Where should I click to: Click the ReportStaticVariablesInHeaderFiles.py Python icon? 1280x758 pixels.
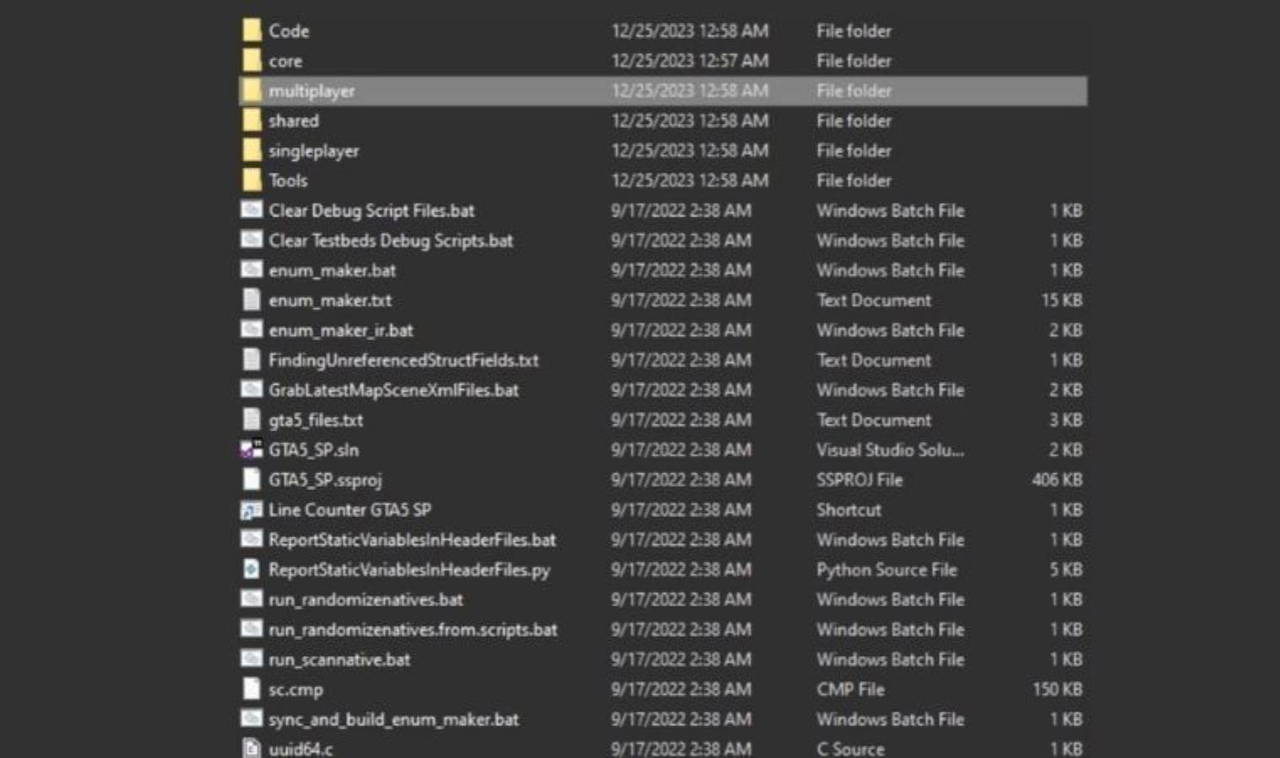[x=252, y=570]
